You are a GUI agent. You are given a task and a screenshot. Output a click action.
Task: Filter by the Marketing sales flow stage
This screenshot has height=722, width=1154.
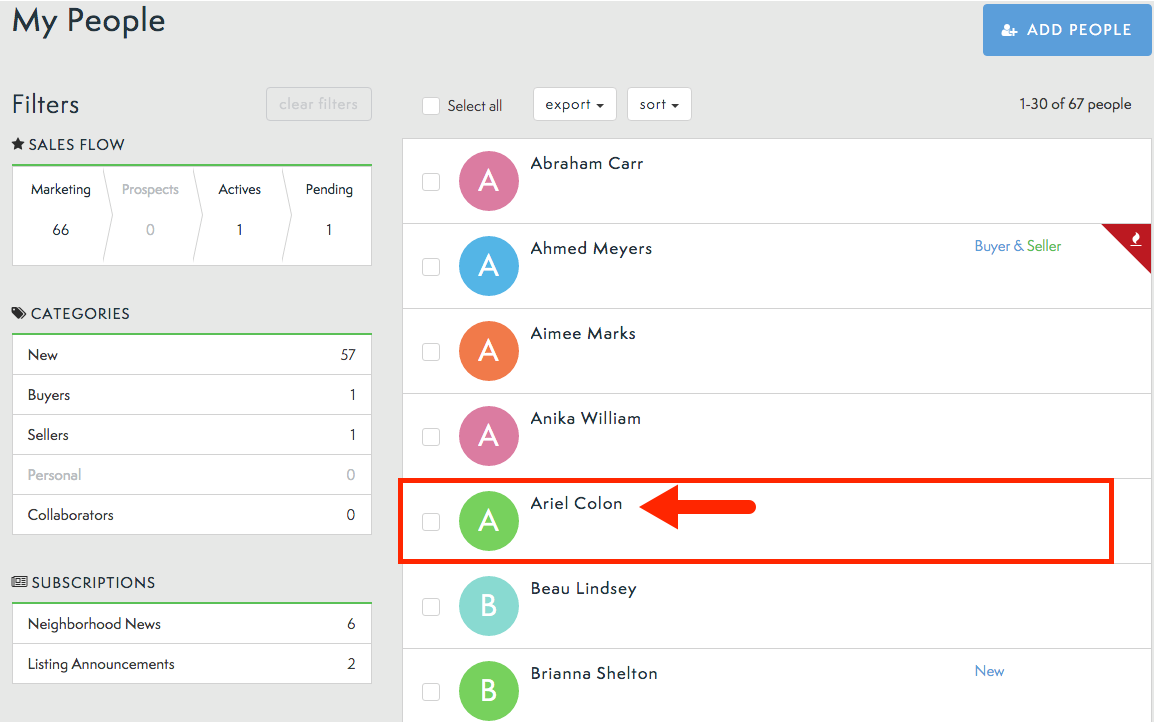(60, 209)
